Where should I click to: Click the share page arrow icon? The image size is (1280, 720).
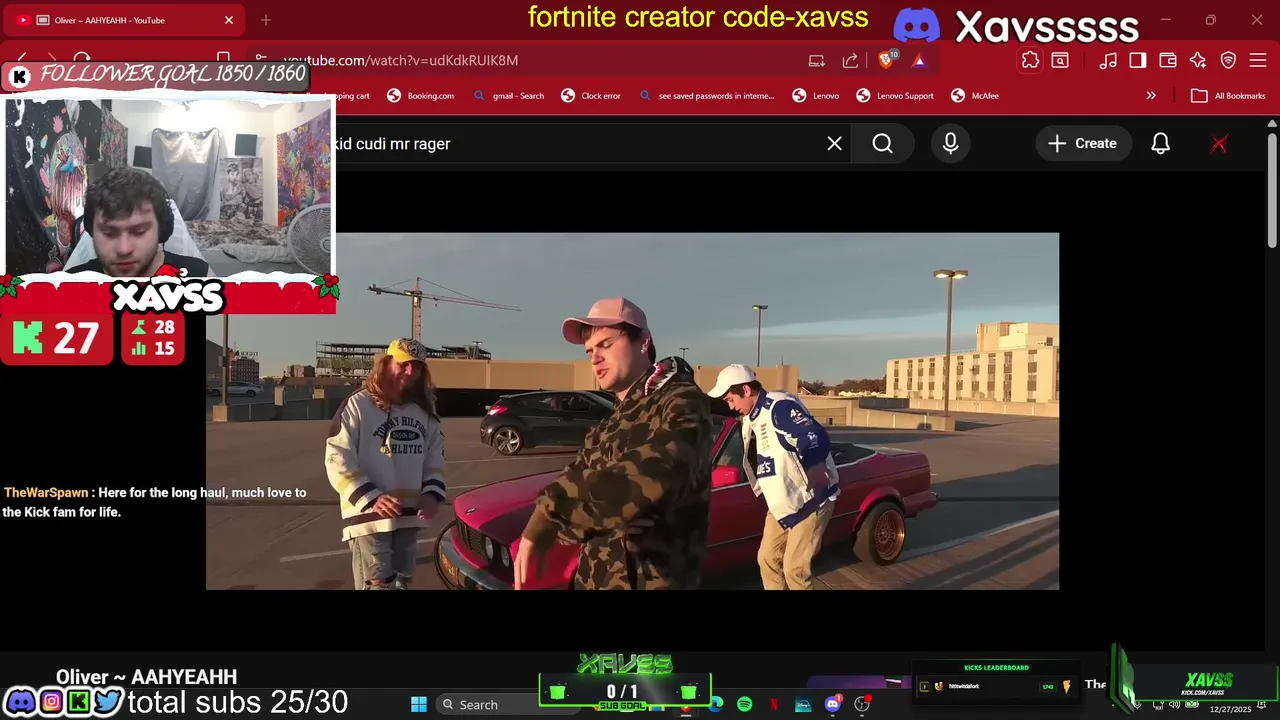tap(850, 60)
